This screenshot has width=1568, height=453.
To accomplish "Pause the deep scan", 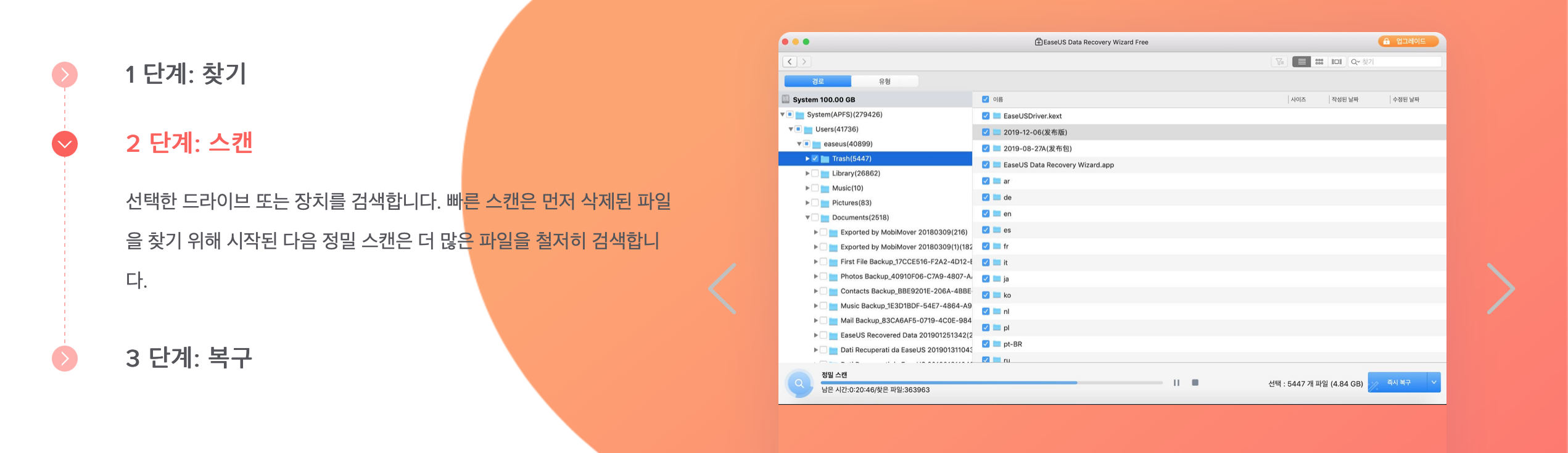I will [x=1176, y=383].
